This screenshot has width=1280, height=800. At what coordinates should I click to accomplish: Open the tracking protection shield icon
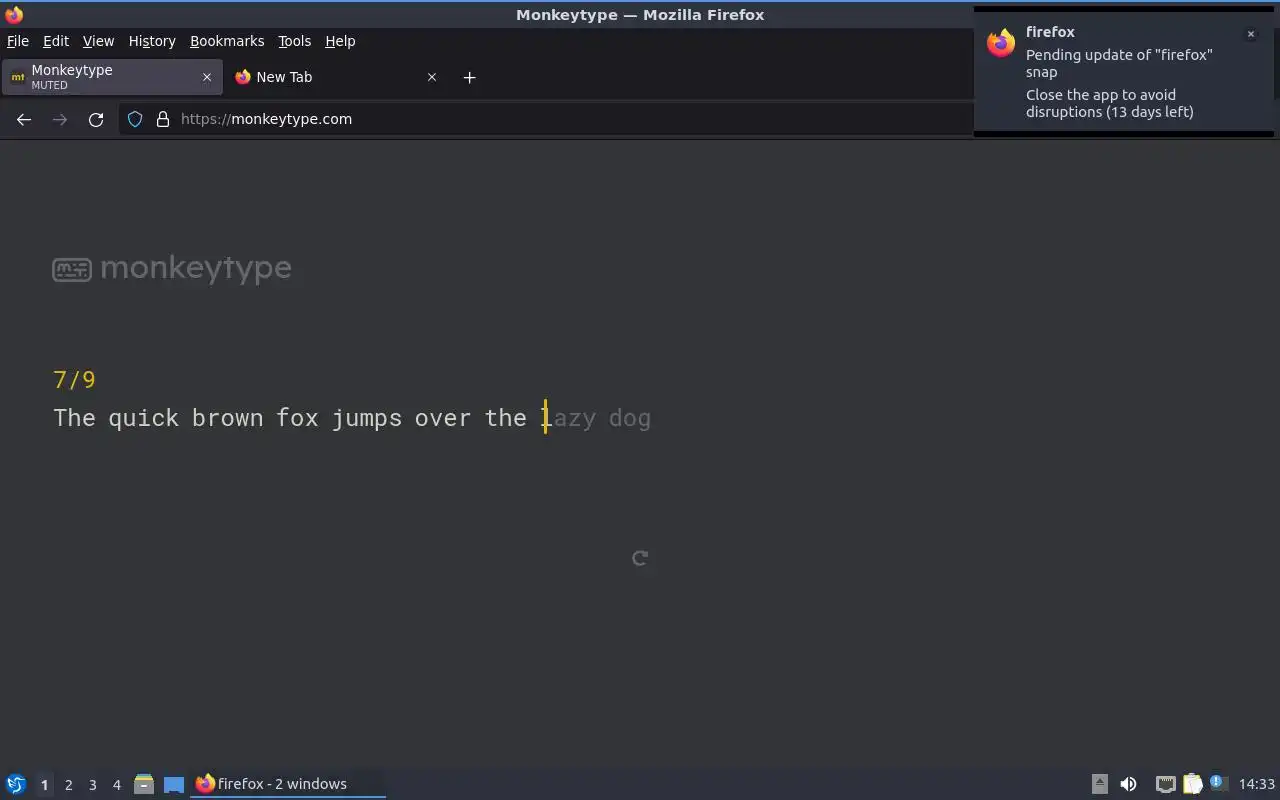[135, 119]
